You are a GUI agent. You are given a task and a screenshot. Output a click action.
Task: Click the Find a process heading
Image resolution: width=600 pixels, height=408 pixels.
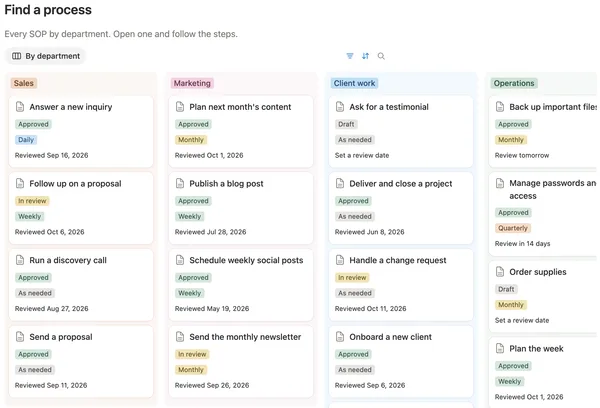point(48,10)
